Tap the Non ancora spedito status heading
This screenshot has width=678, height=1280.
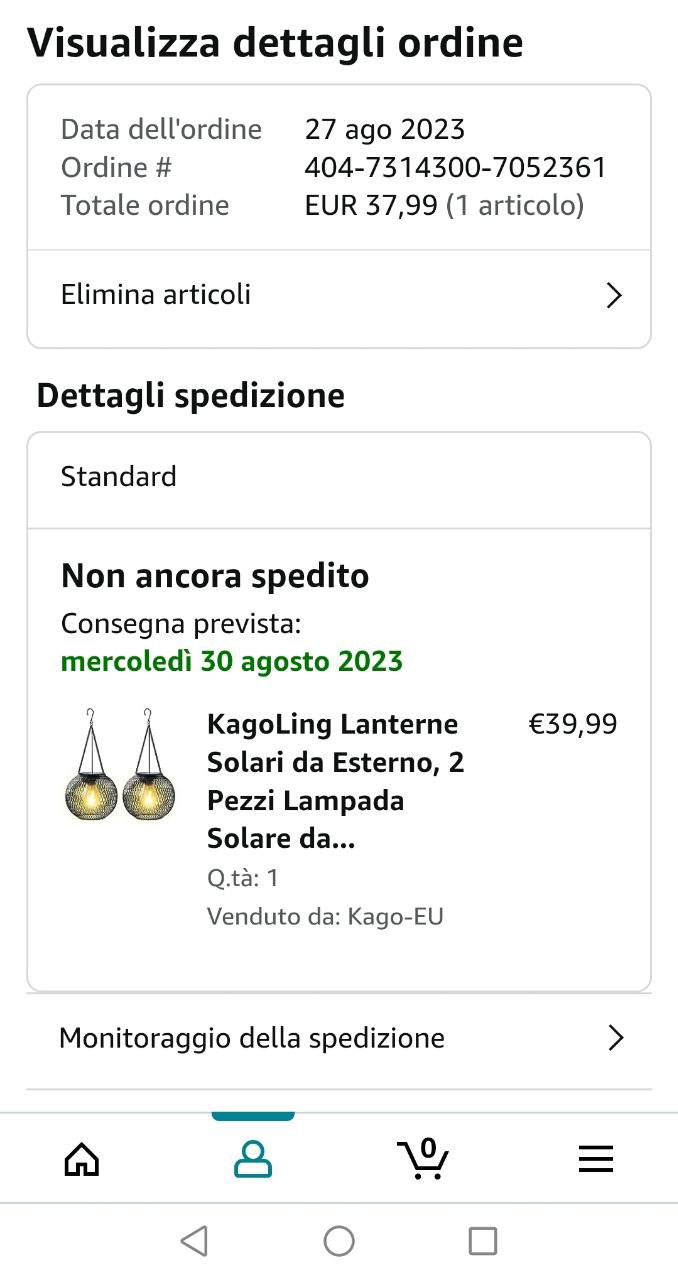pos(215,576)
